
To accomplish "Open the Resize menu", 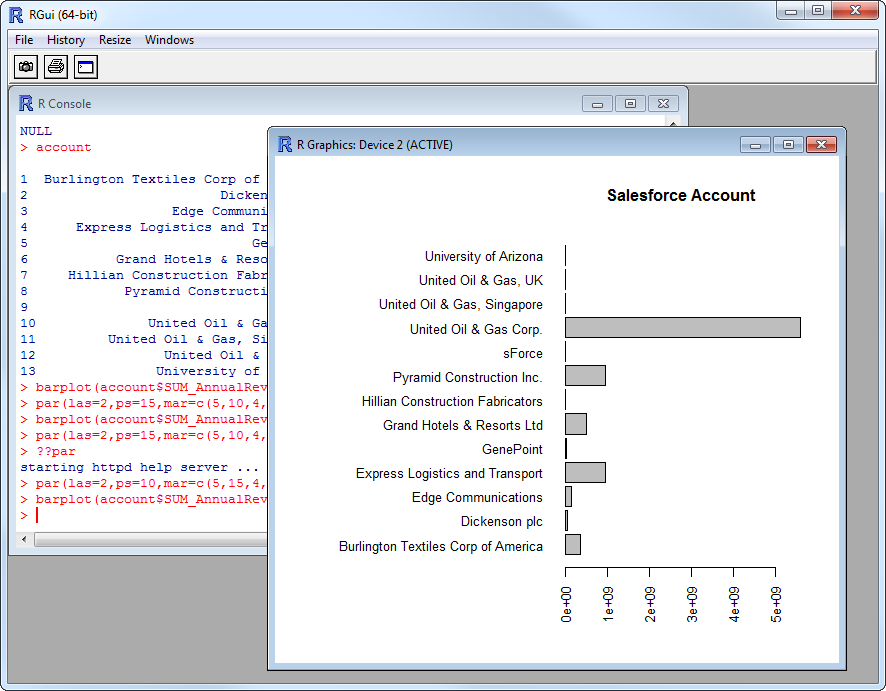I will coord(115,40).
